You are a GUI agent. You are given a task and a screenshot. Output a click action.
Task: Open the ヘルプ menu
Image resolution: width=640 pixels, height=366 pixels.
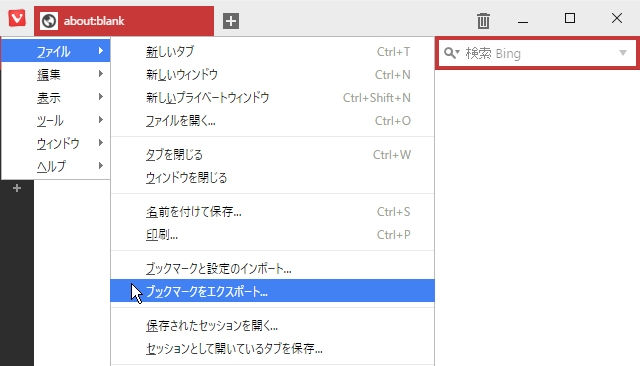point(56,166)
